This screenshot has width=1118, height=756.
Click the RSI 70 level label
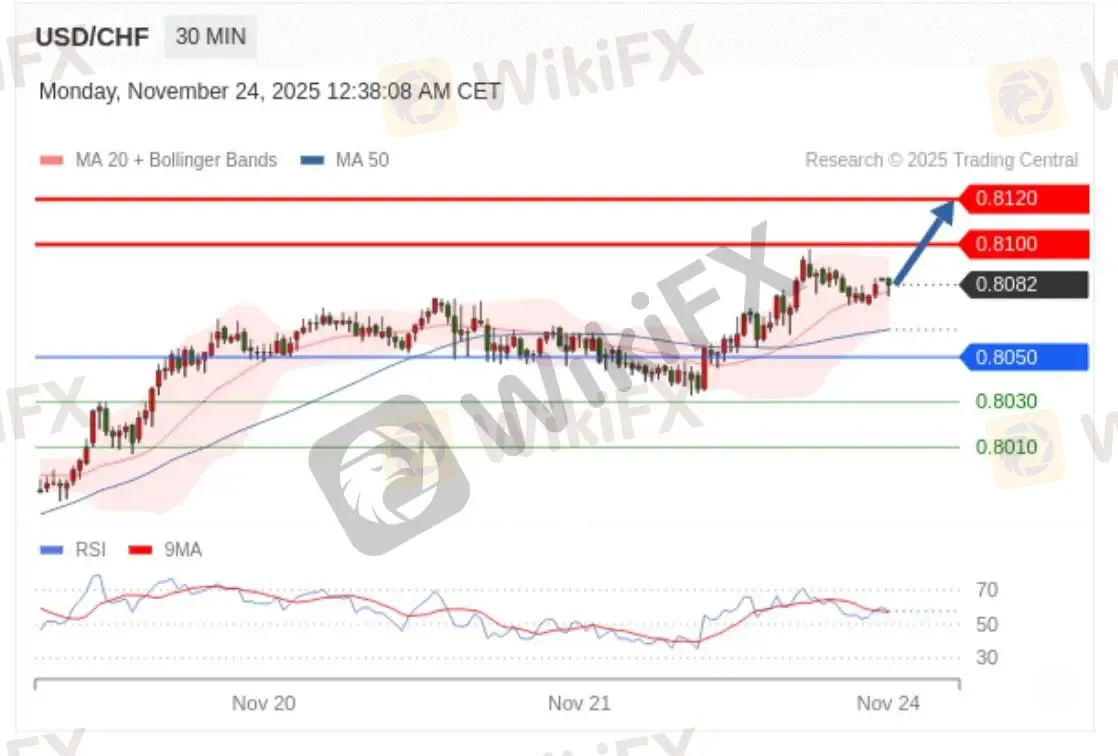click(987, 590)
